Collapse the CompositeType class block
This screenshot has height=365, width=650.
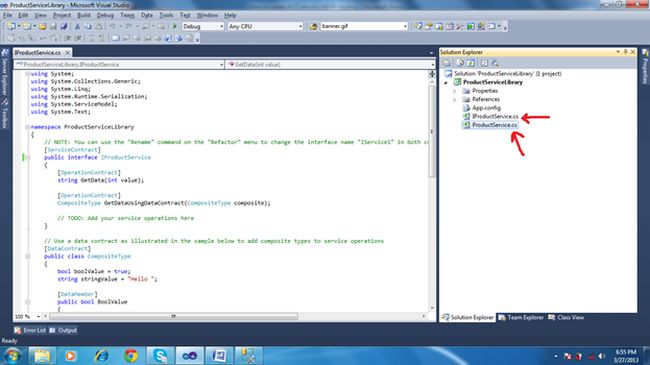[x=27, y=256]
